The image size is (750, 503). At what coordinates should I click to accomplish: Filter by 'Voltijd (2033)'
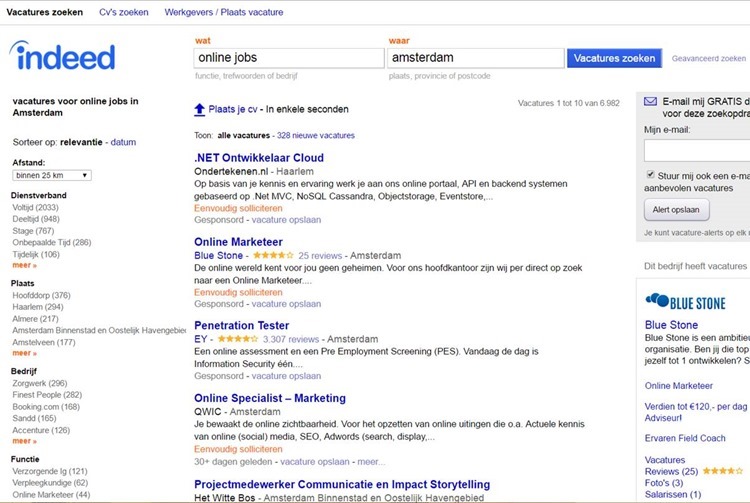coord(35,208)
